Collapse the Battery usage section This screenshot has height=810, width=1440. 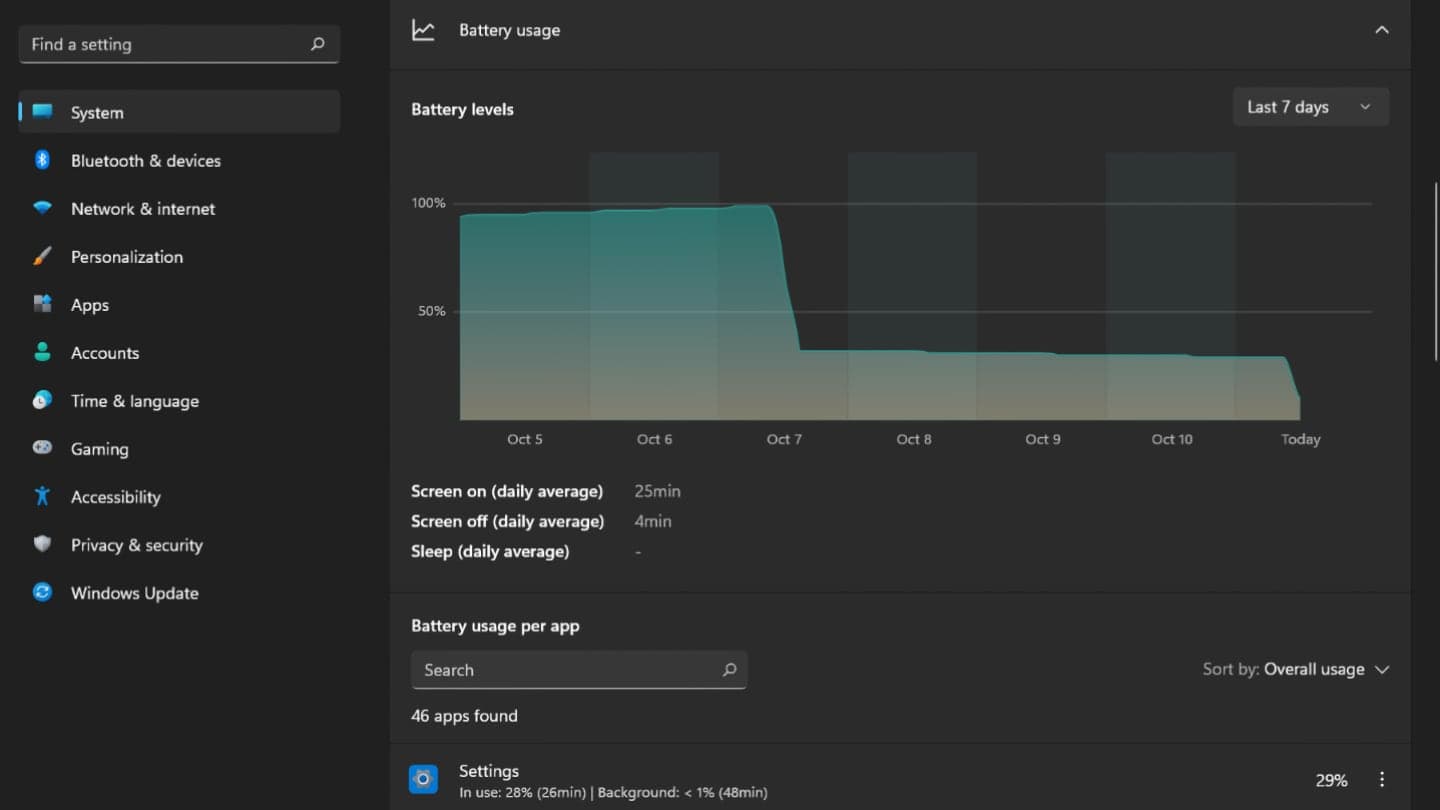[x=1382, y=30]
